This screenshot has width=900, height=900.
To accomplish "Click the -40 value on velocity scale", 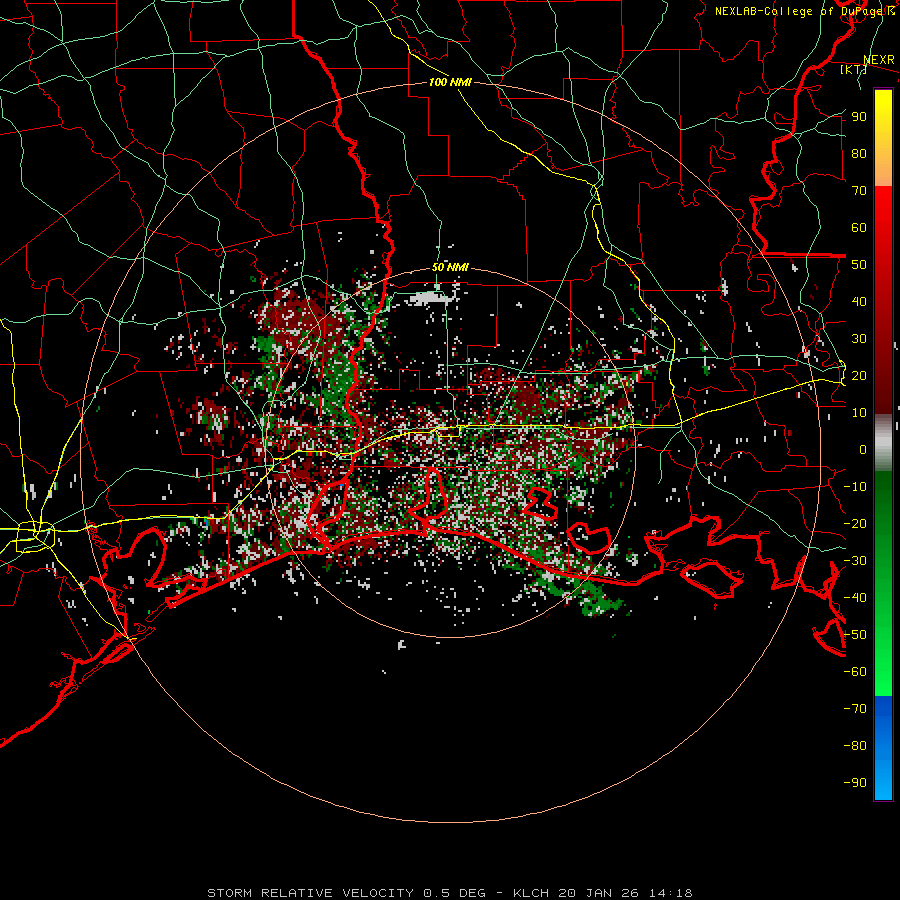I will pyautogui.click(x=855, y=598).
